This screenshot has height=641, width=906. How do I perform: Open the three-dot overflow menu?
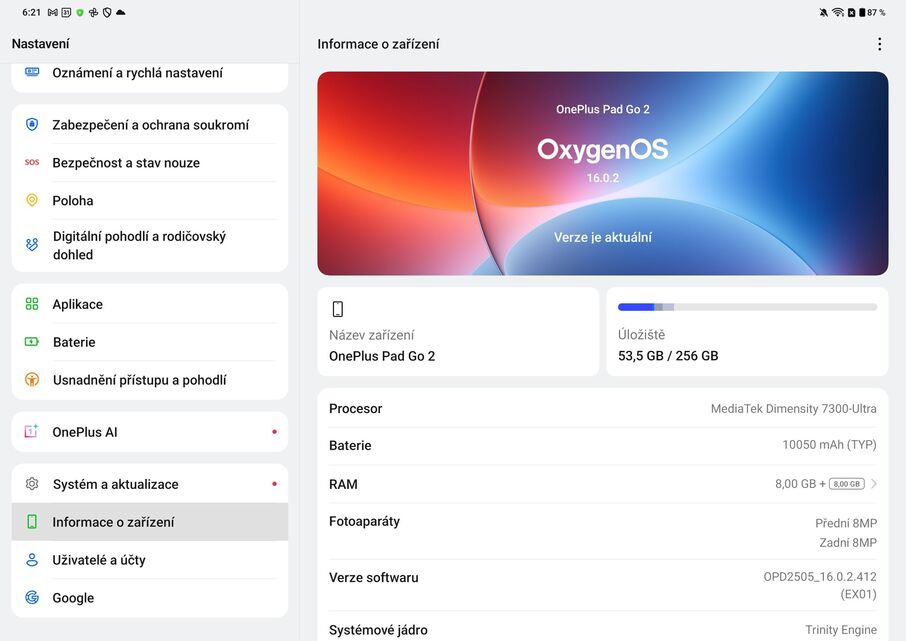pyautogui.click(x=879, y=43)
